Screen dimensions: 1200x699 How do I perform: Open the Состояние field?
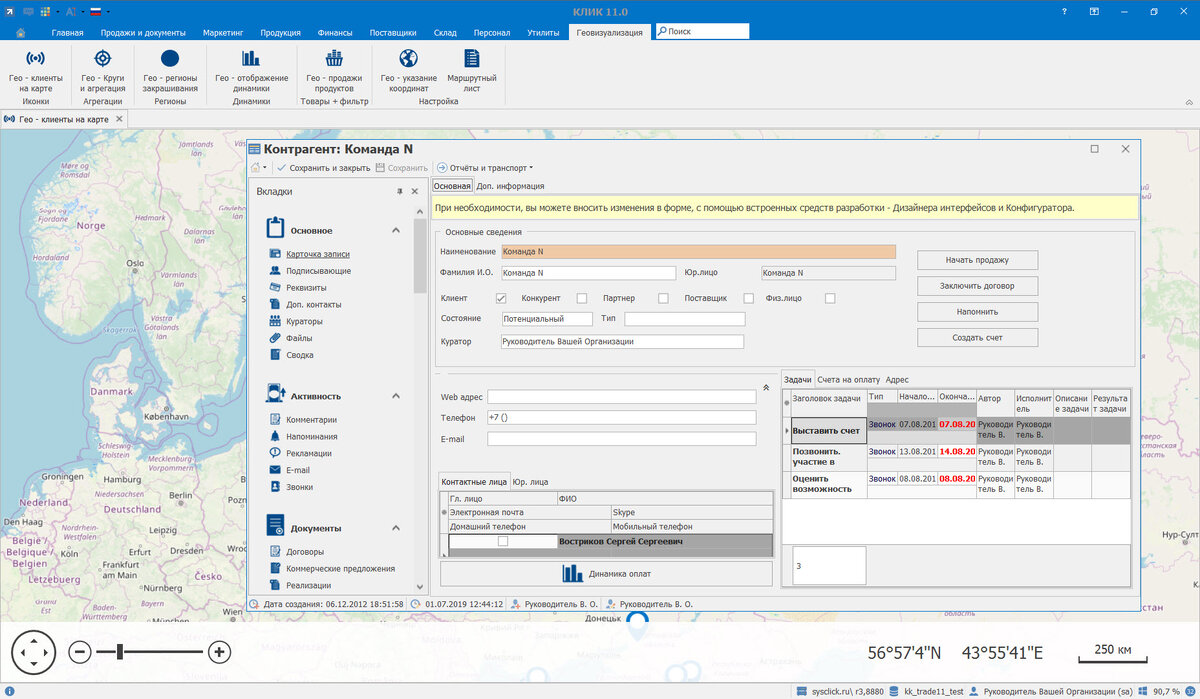(x=547, y=319)
